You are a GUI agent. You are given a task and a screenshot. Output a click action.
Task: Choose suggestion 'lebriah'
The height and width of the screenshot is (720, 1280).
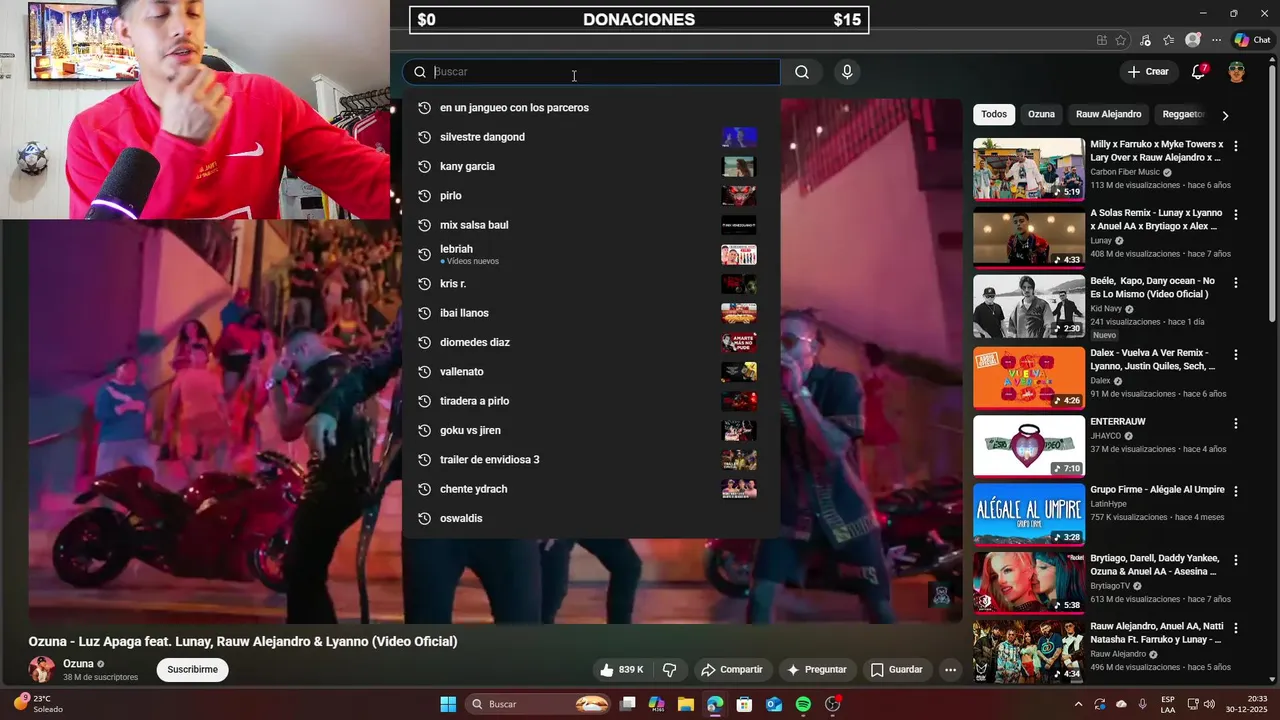tap(591, 254)
